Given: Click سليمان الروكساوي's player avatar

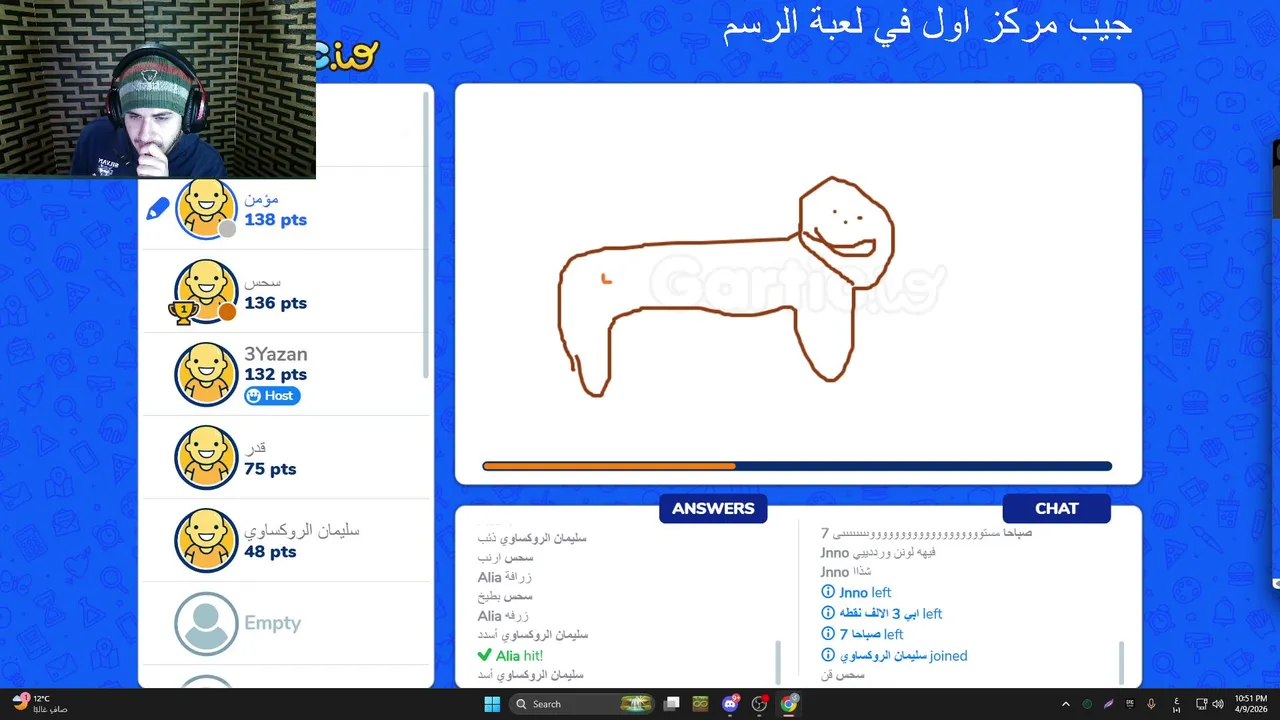Looking at the screenshot, I should [x=206, y=541].
